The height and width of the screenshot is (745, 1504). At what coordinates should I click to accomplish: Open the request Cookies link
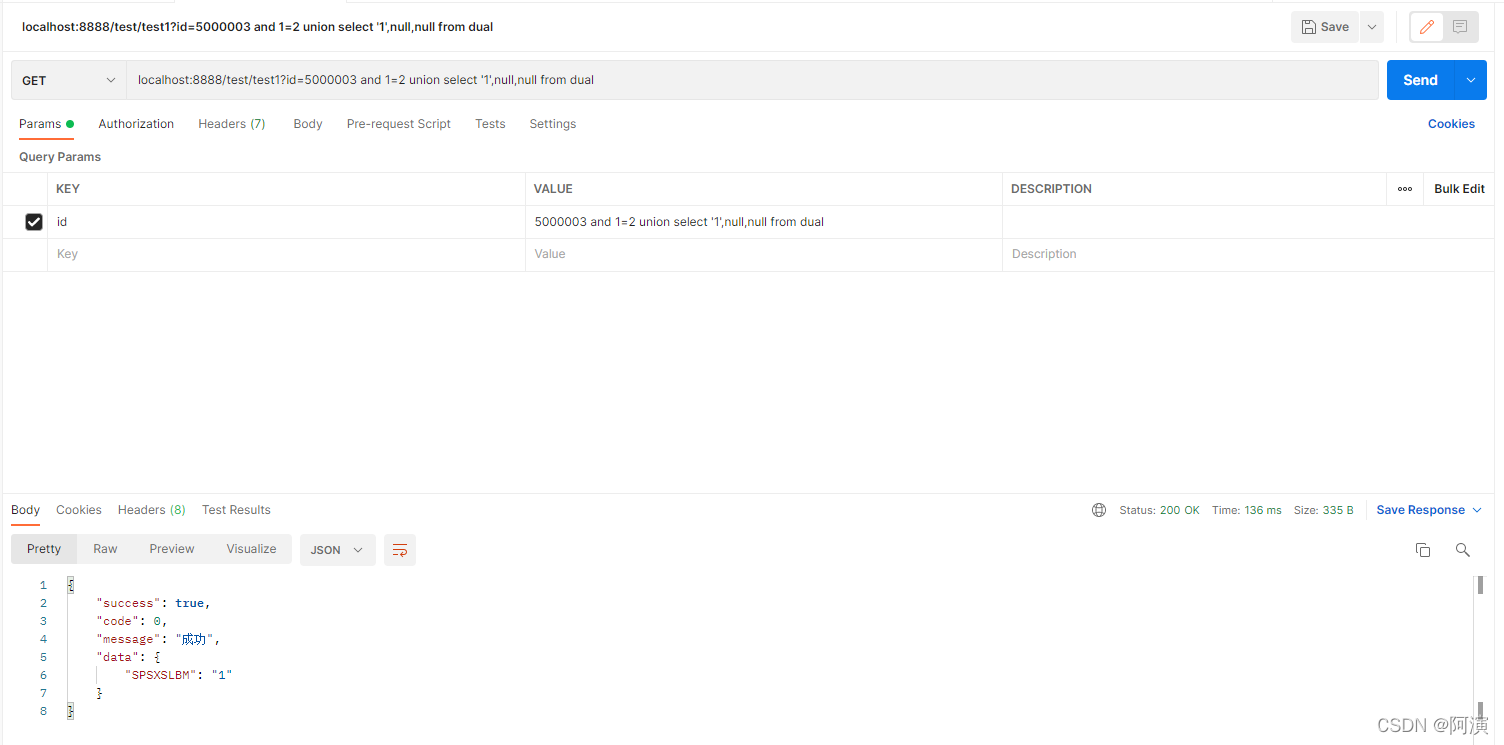pyautogui.click(x=1451, y=124)
